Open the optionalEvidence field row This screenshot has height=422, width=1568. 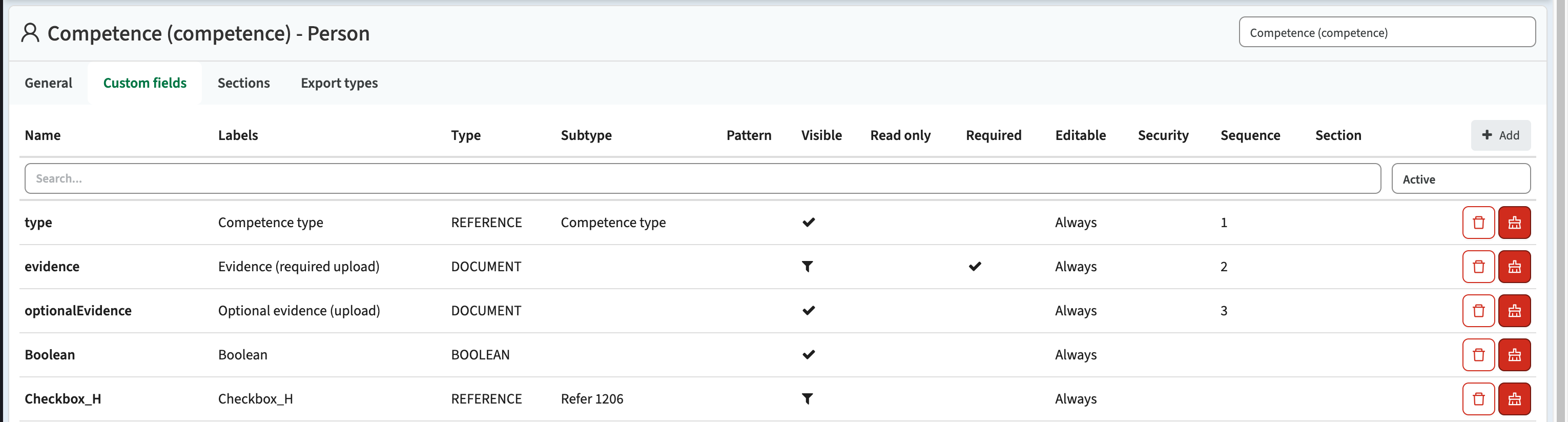coord(778,311)
